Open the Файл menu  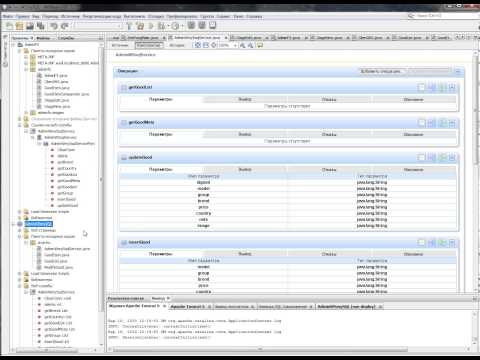coord(8,16)
